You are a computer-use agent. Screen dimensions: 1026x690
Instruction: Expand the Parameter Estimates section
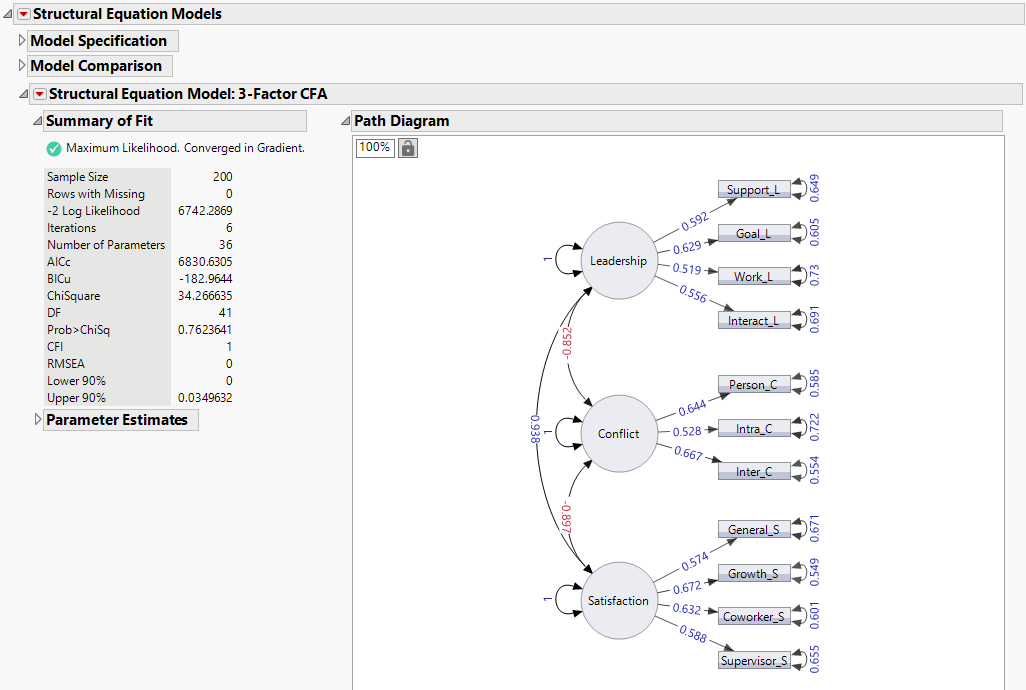coord(38,419)
